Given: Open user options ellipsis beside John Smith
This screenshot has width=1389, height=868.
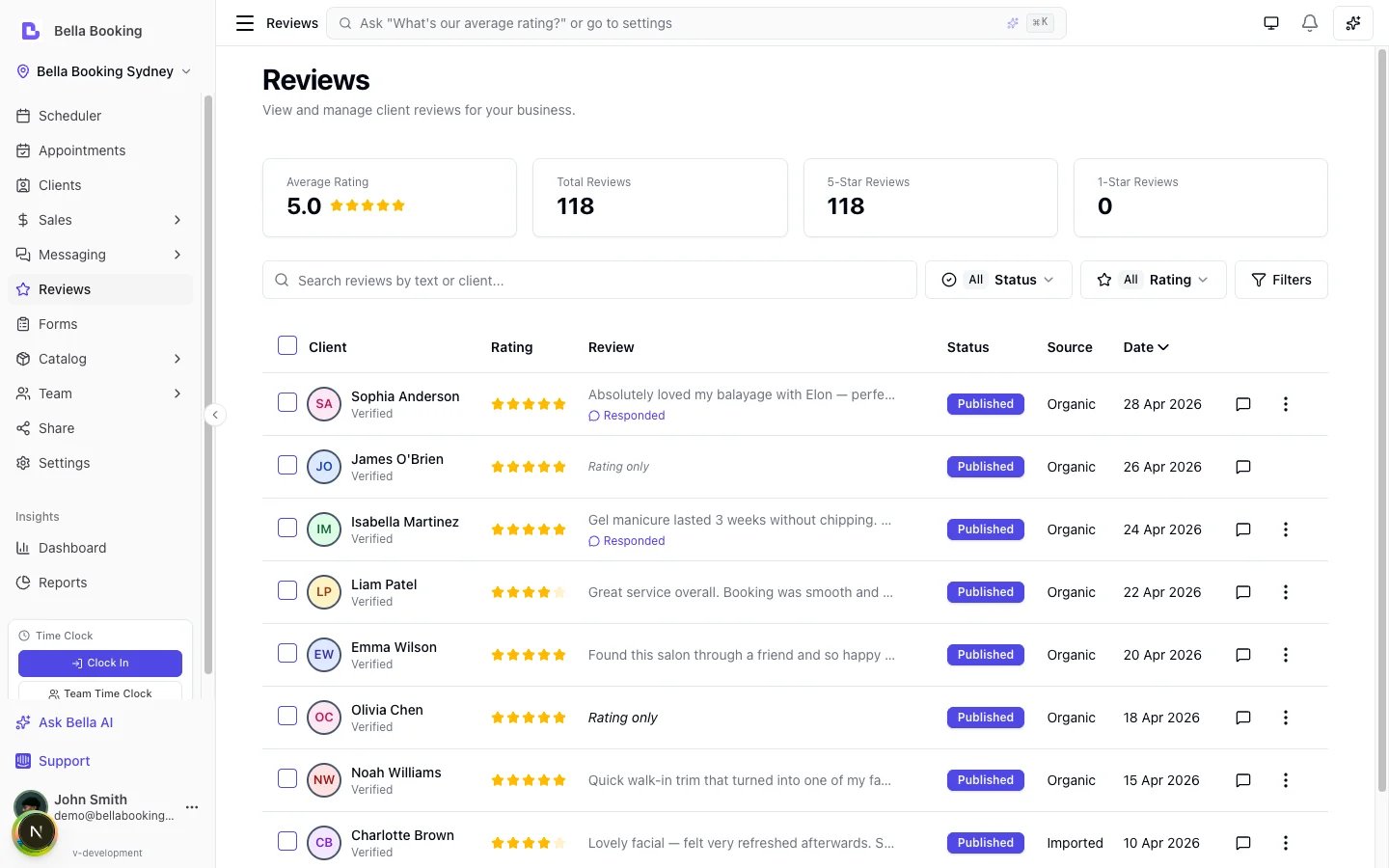Looking at the screenshot, I should click(x=192, y=807).
